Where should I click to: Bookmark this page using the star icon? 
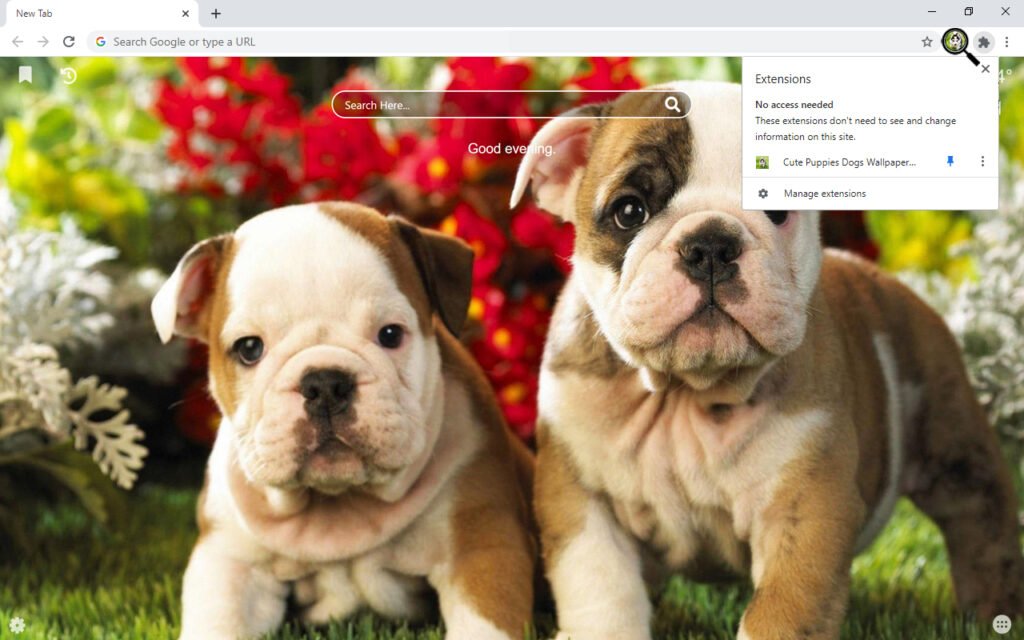click(x=928, y=41)
